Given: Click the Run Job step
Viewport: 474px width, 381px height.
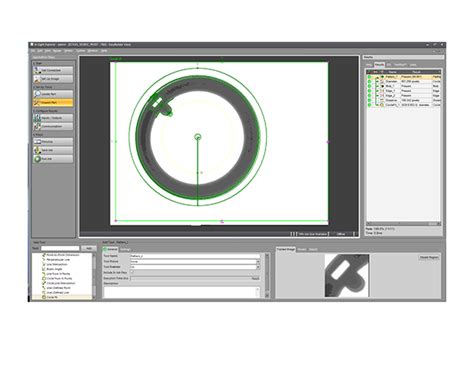Looking at the screenshot, I should pos(53,159).
